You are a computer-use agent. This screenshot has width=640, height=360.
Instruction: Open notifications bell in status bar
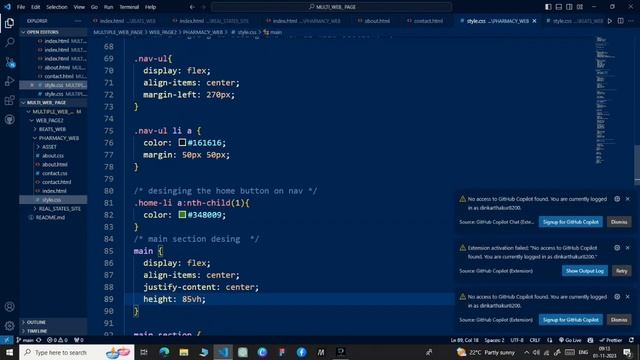tap(631, 340)
